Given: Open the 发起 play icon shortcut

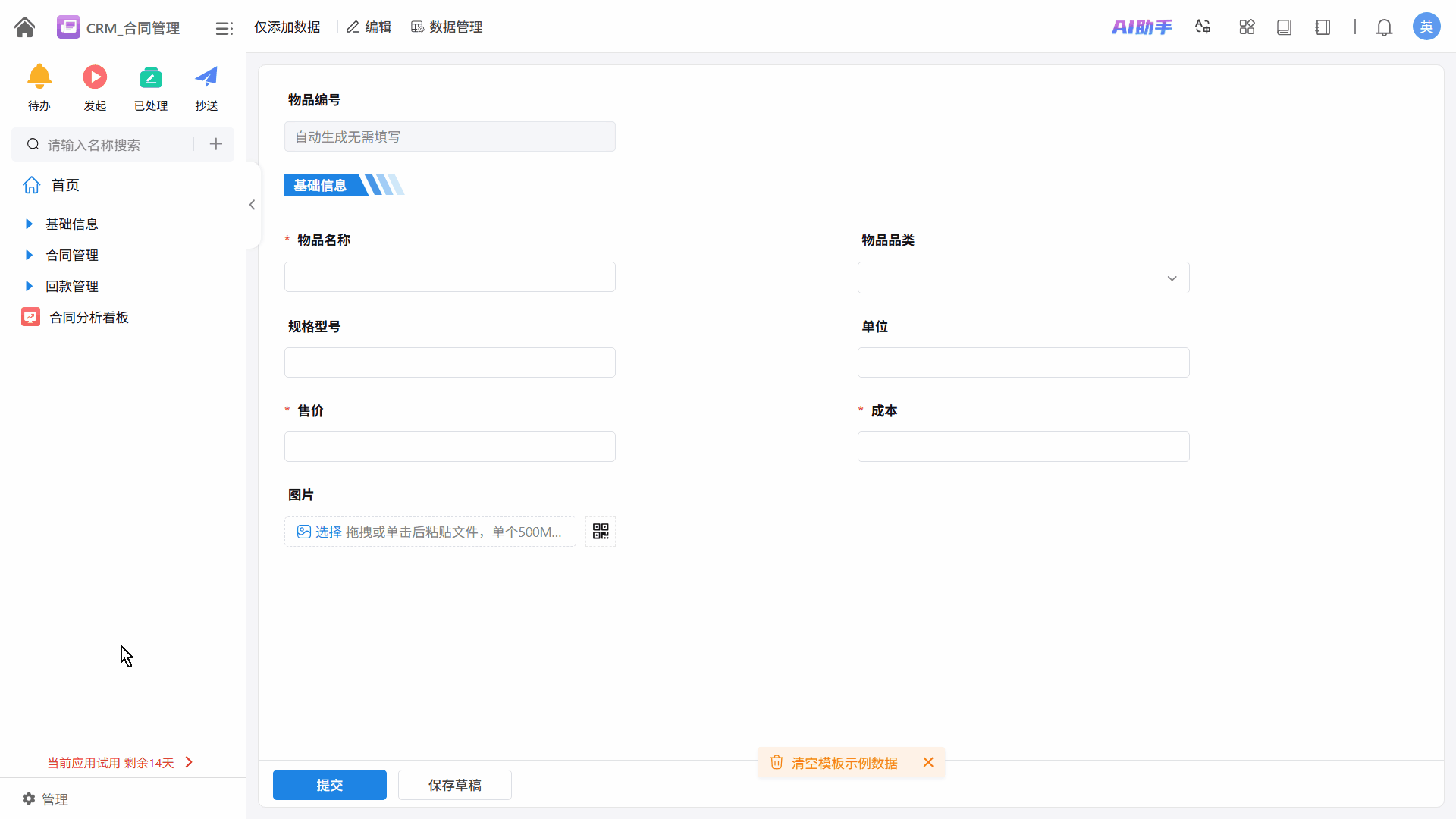Looking at the screenshot, I should (95, 77).
